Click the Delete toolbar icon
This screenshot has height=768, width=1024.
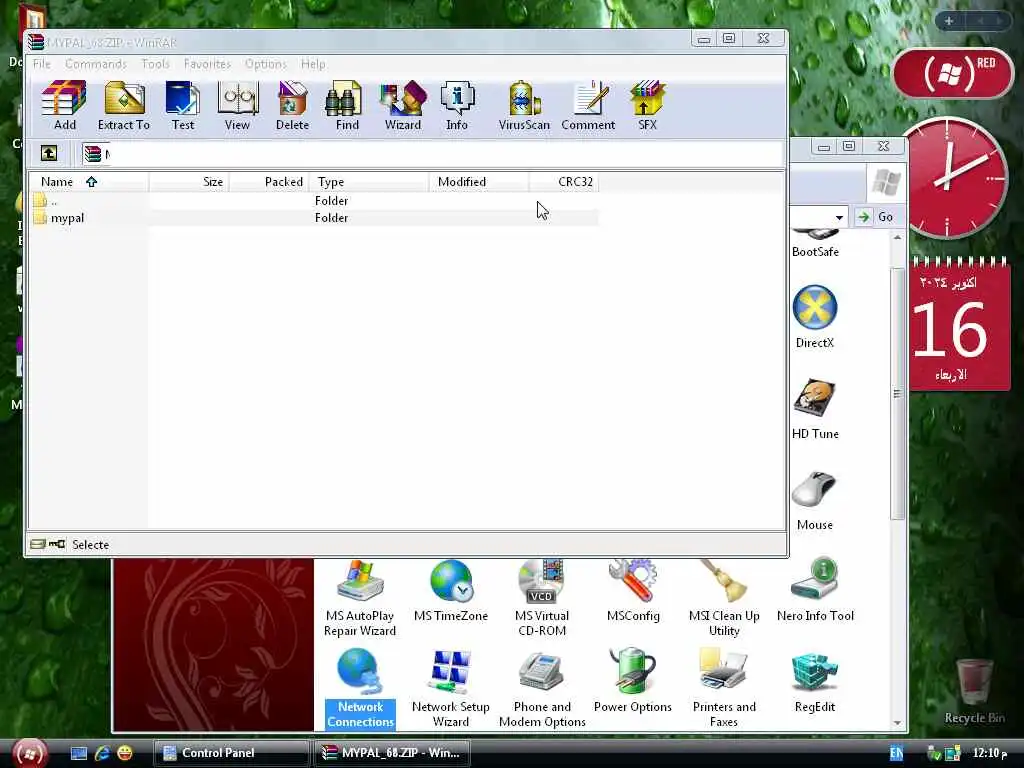click(292, 106)
